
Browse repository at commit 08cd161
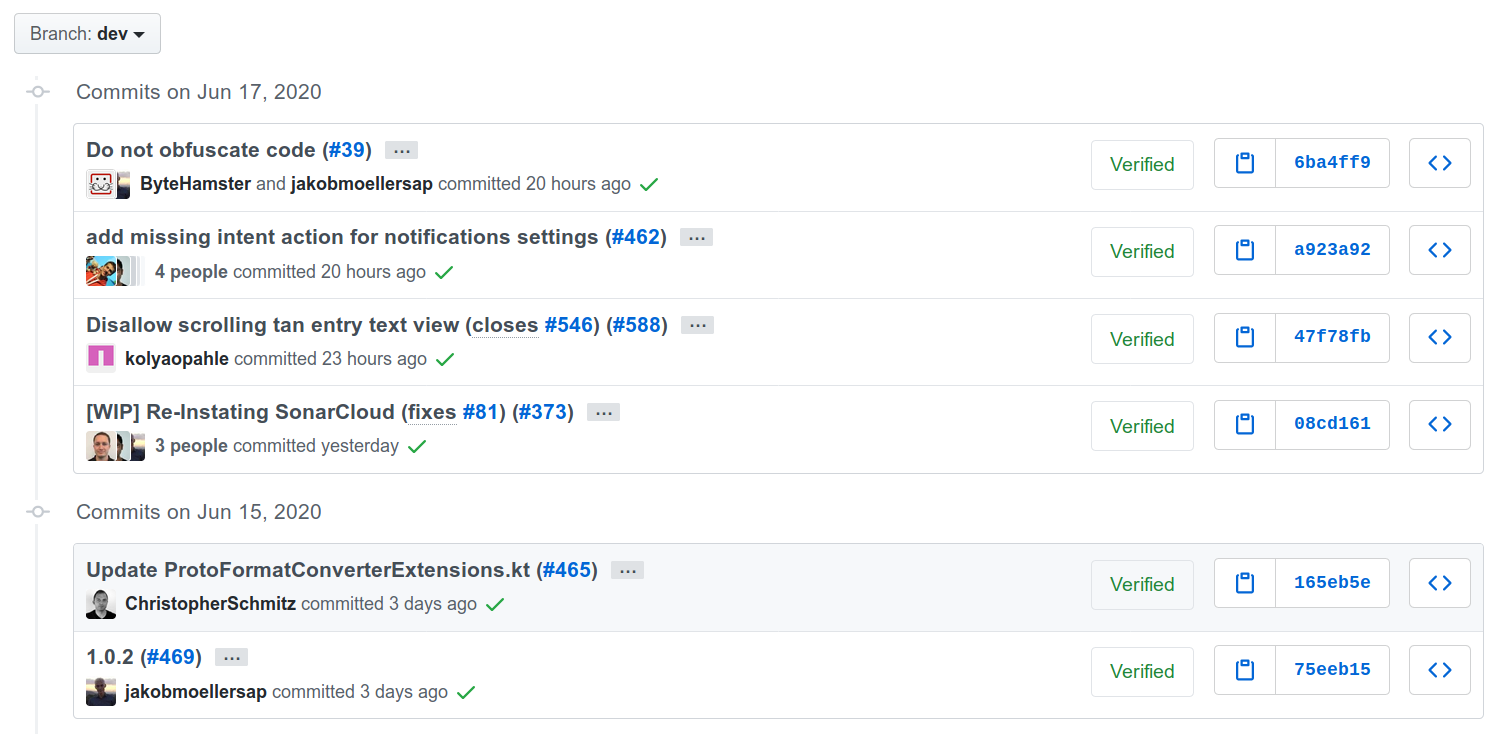click(1439, 425)
